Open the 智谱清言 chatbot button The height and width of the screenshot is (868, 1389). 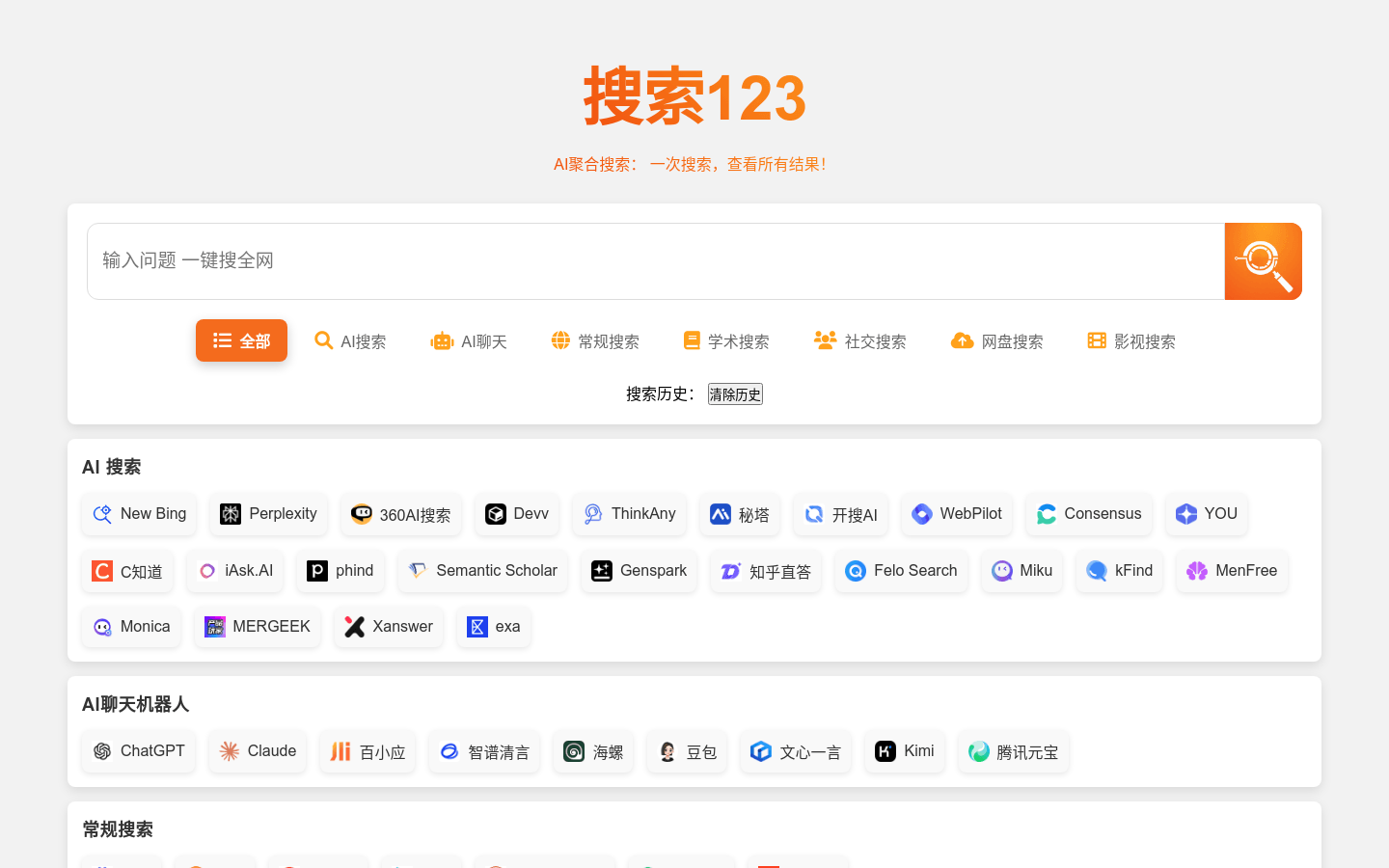pos(484,751)
